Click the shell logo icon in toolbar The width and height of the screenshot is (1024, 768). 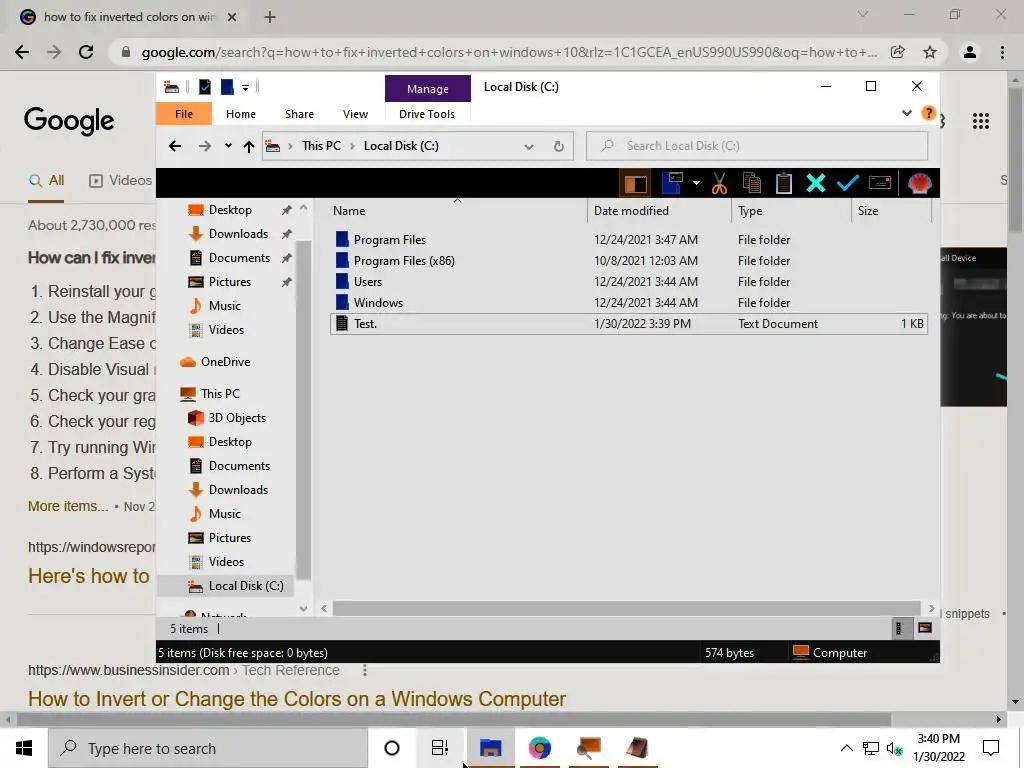pos(920,184)
